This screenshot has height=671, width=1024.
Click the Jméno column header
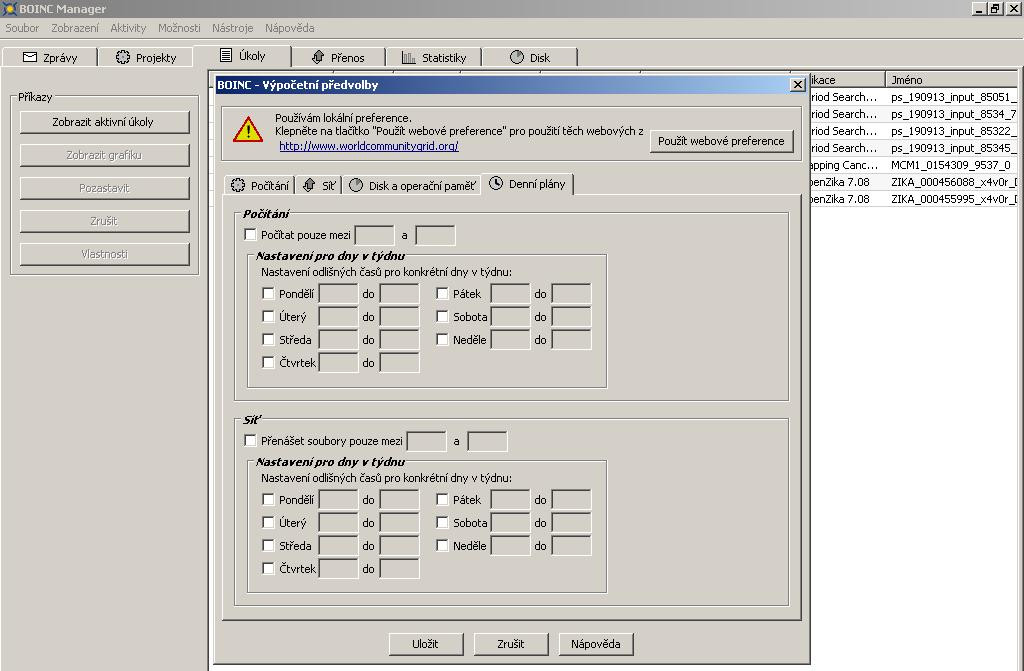pyautogui.click(x=952, y=80)
